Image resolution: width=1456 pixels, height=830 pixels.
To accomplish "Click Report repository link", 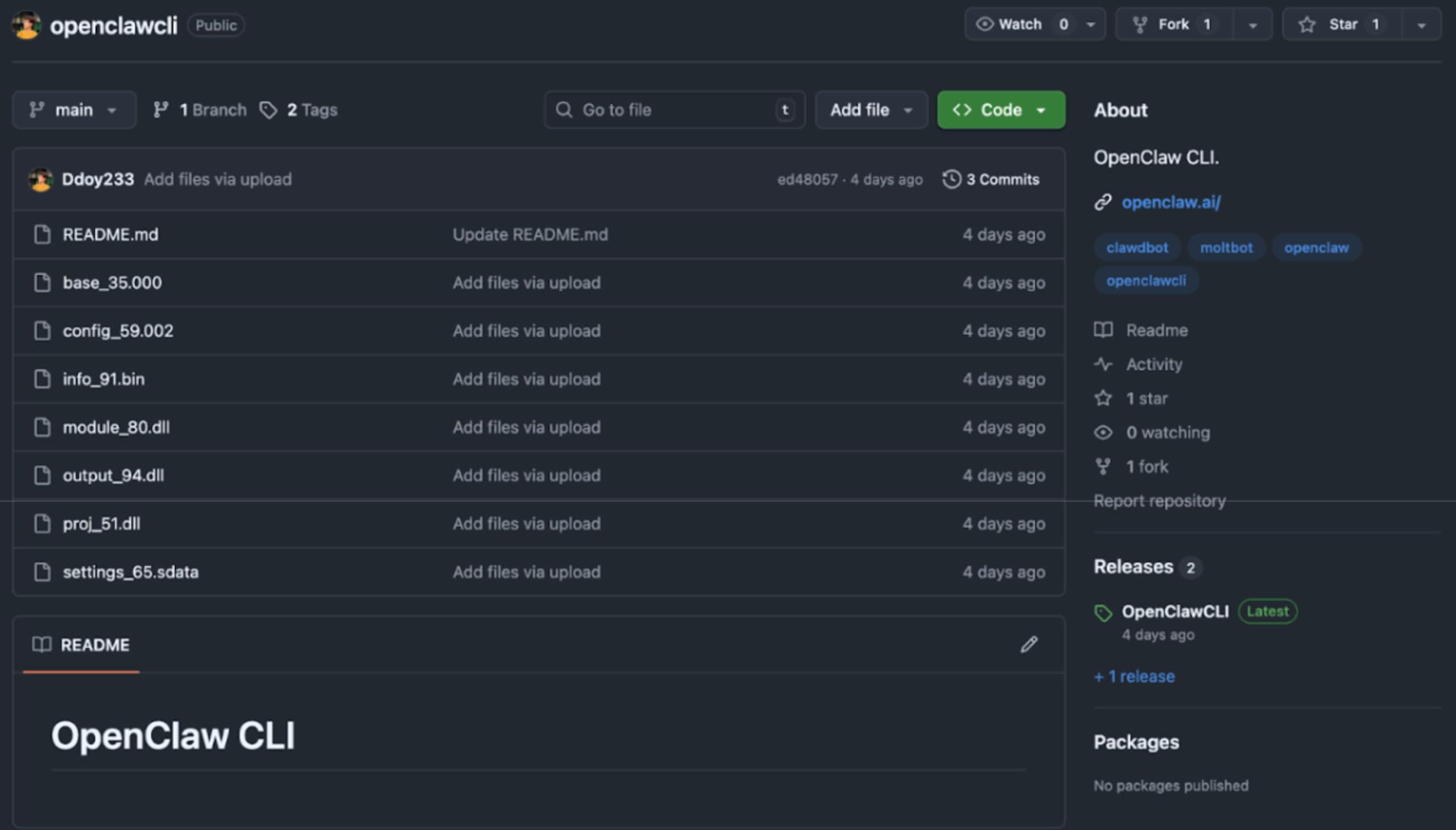I will click(1160, 501).
